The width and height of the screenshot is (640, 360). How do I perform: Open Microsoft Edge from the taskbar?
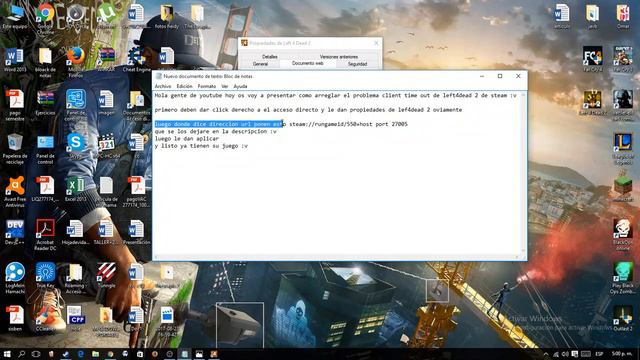(80, 354)
